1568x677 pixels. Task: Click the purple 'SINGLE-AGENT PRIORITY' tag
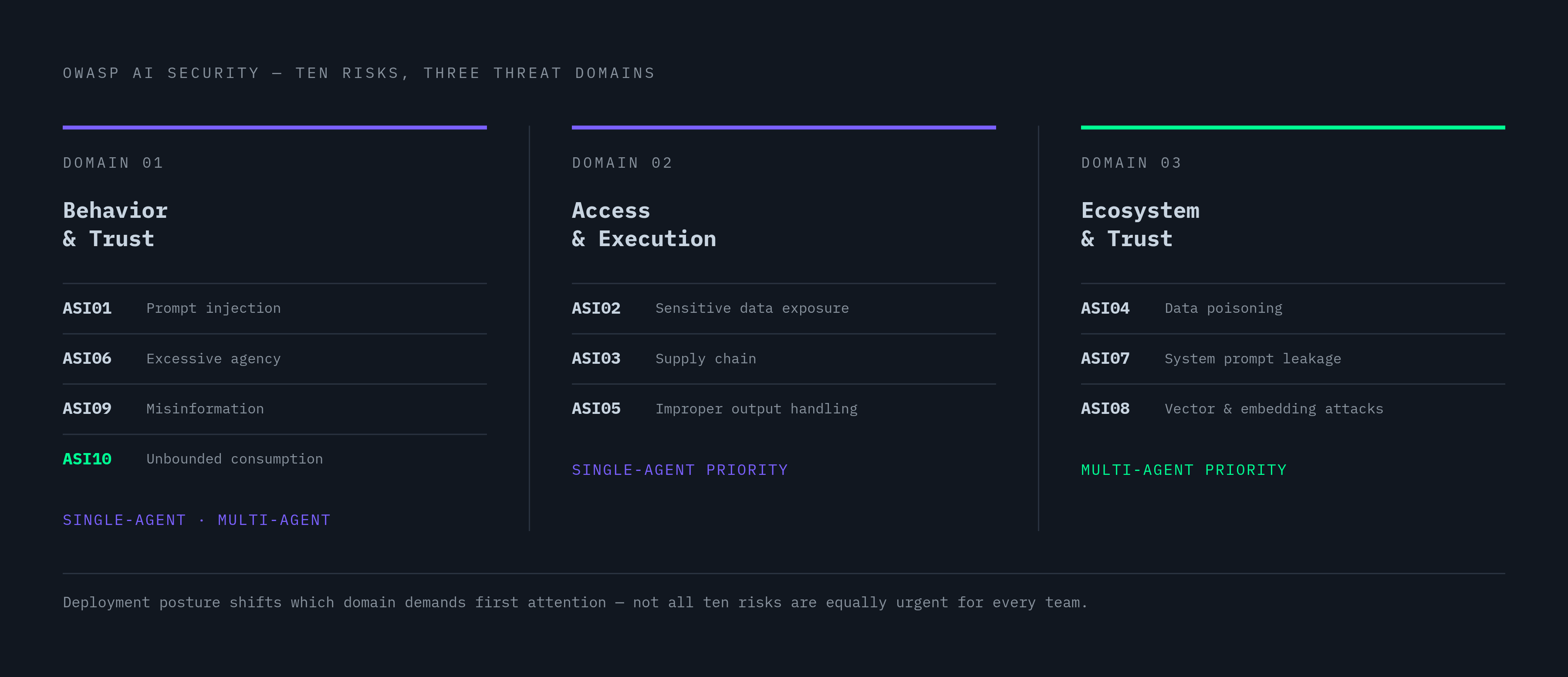[x=680, y=470]
